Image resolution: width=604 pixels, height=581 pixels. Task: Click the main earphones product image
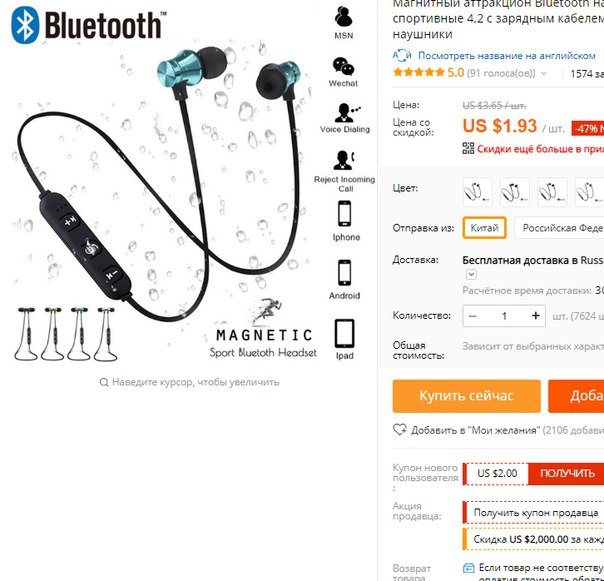click(162, 185)
